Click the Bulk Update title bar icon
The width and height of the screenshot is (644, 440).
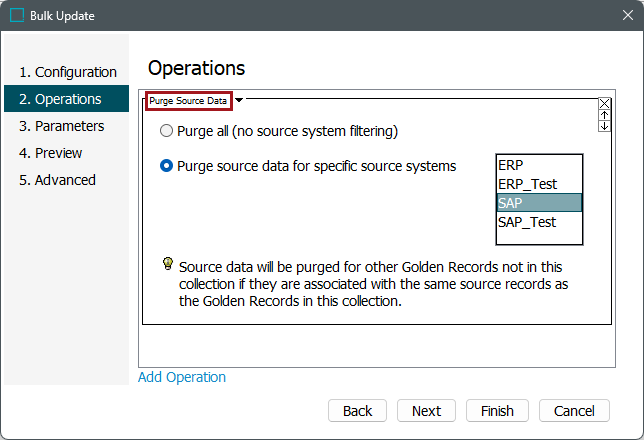coord(17,16)
